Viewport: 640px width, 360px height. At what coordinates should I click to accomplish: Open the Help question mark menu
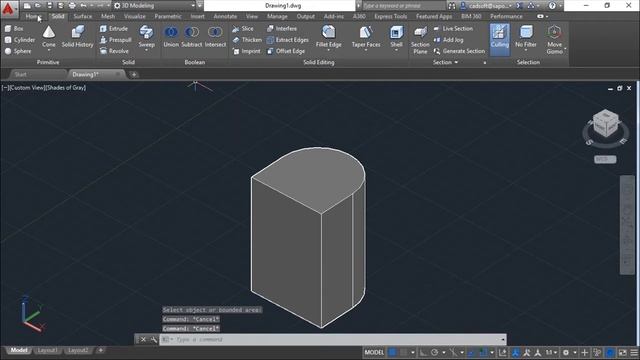tap(552, 6)
